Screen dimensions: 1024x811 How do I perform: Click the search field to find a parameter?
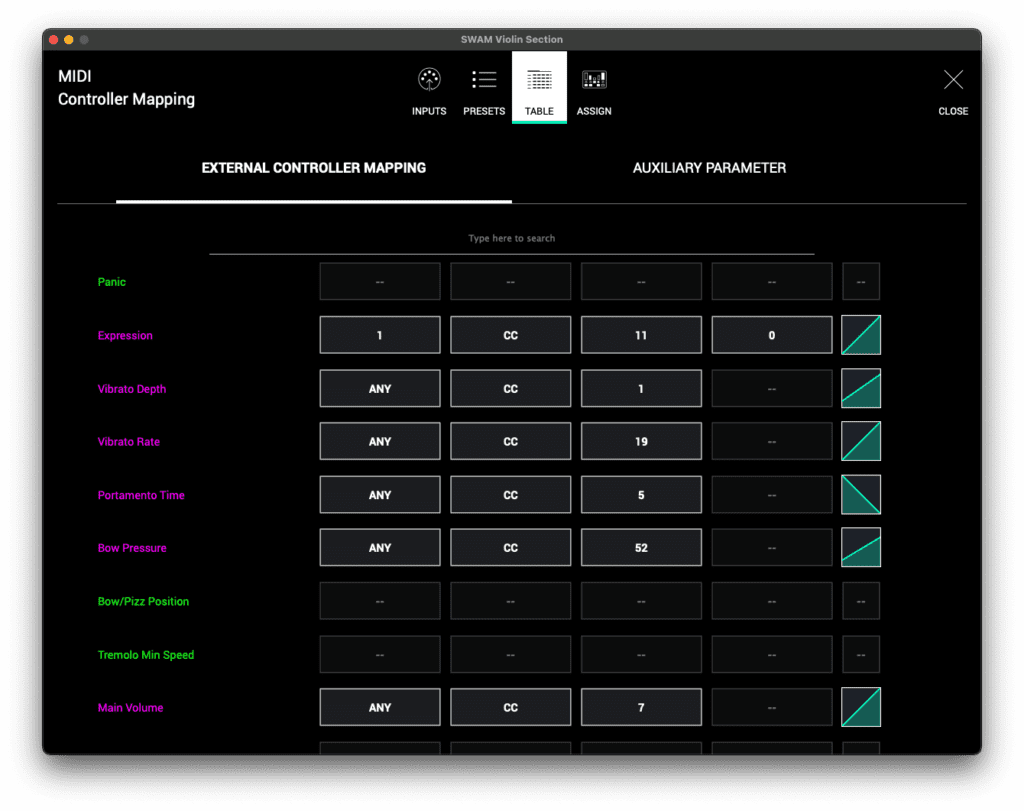[x=511, y=238]
